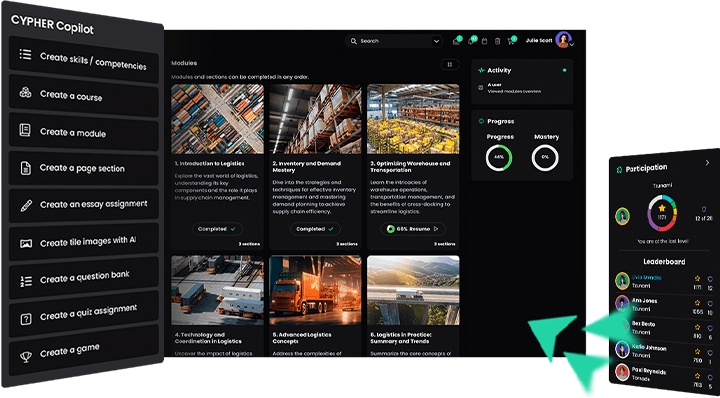Click the pencil icon for essay assignment
The height and width of the screenshot is (398, 720).
[x=26, y=206]
